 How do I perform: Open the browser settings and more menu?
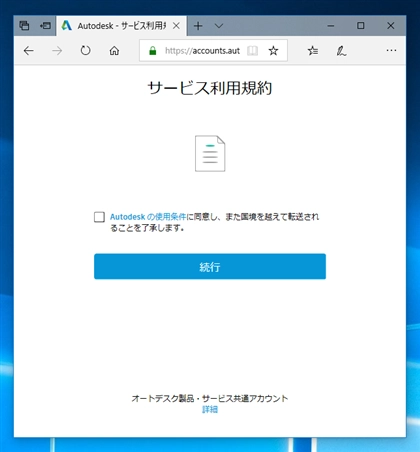391,51
